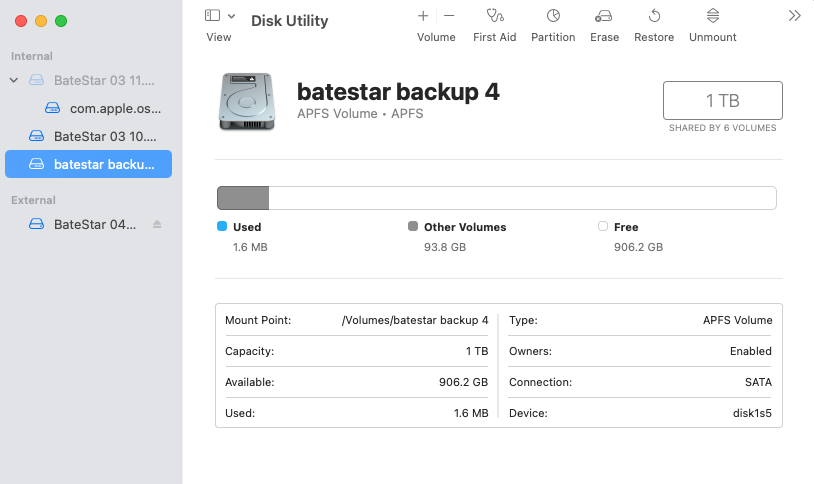The height and width of the screenshot is (484, 814).
Task: Click the Internal sidebar section header
Action: tap(32, 56)
